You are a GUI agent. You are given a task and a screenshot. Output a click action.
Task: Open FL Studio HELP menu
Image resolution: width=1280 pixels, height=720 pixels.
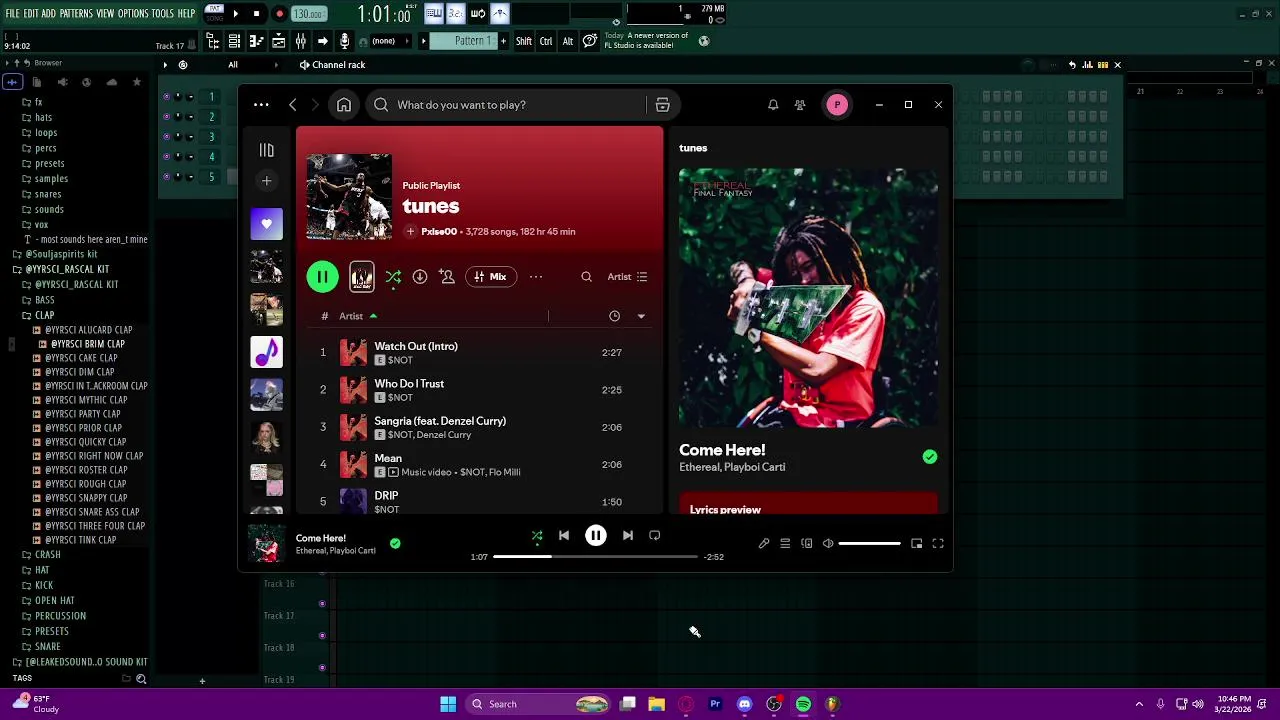(x=187, y=14)
